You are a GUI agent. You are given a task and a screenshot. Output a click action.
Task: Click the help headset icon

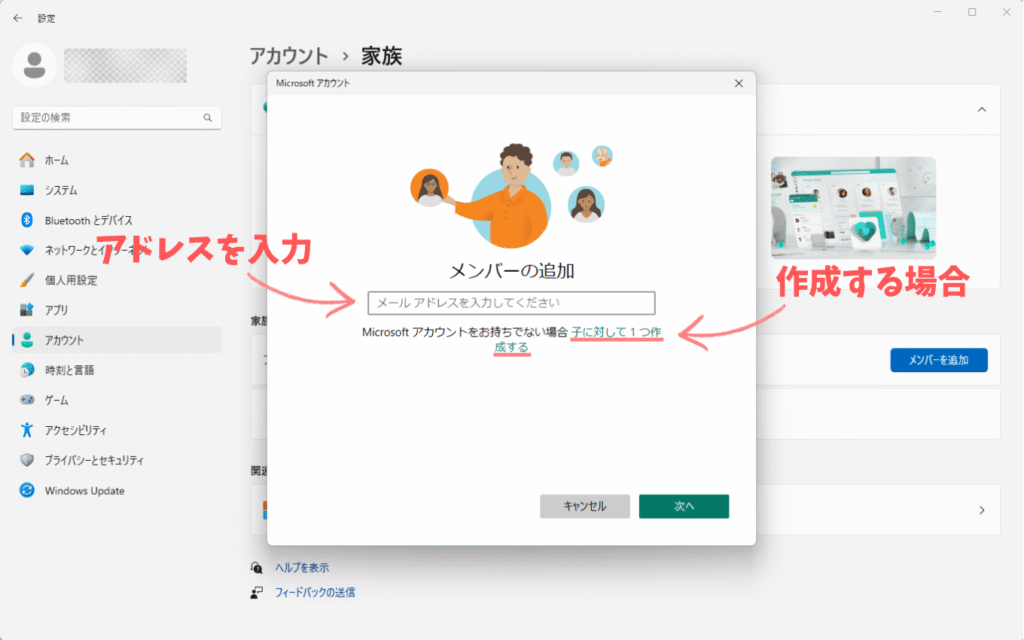257,568
